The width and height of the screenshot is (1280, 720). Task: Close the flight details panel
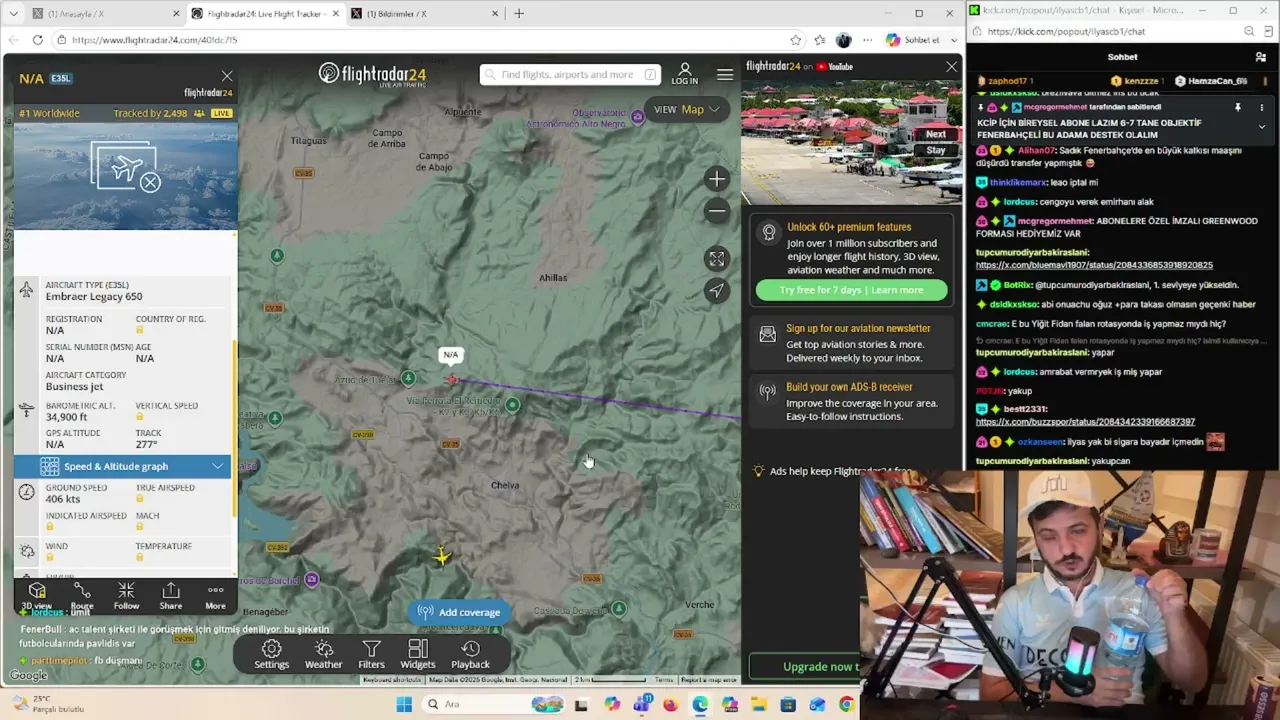pos(227,76)
